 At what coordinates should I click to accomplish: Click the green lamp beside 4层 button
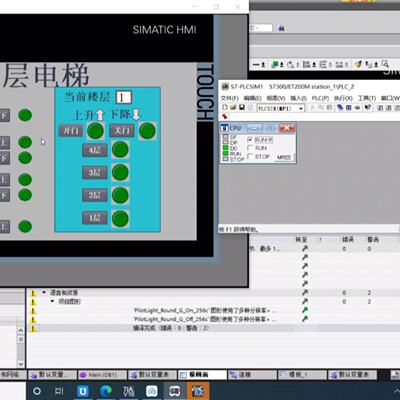point(120,150)
